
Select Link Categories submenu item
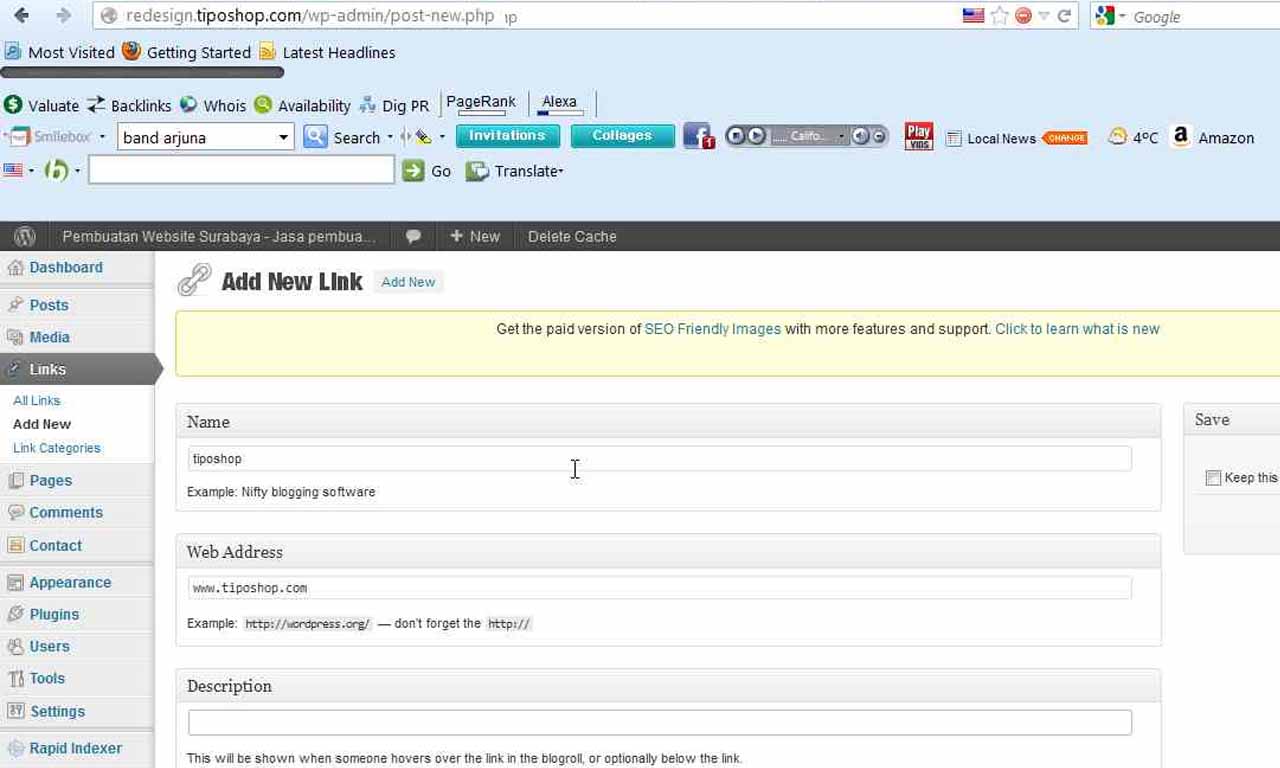tap(57, 448)
